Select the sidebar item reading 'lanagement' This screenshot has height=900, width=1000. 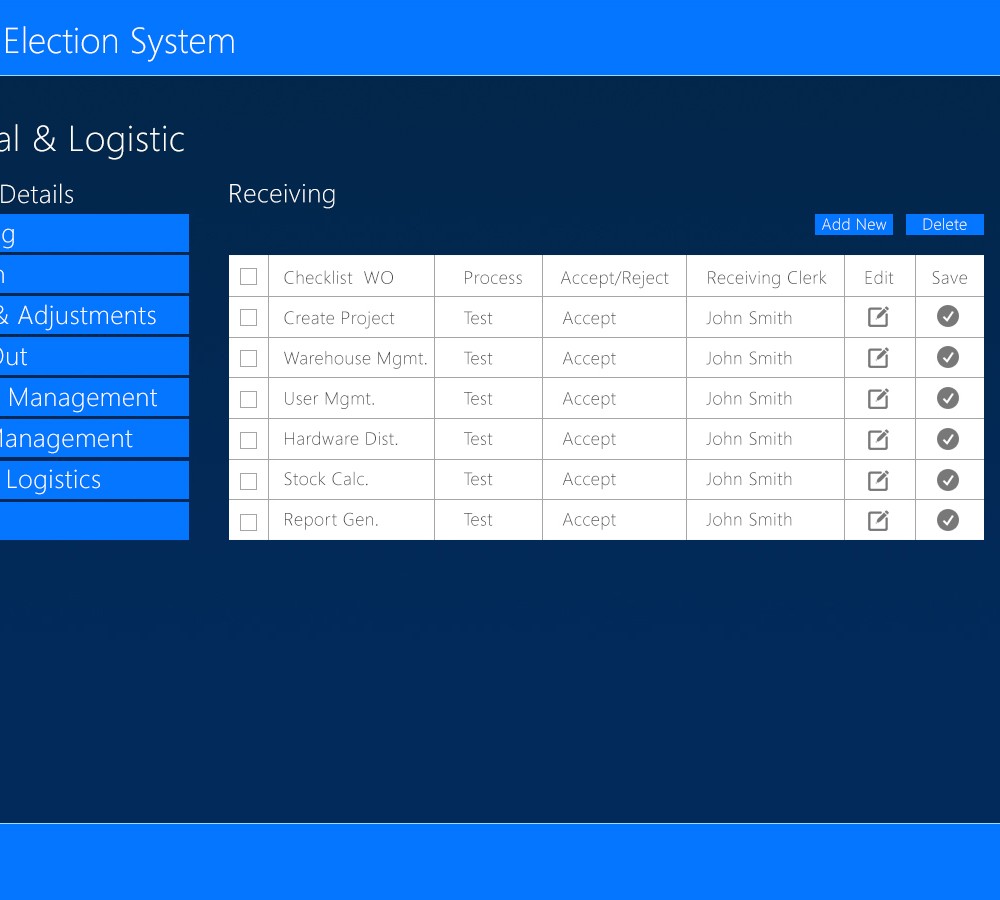pyautogui.click(x=94, y=438)
